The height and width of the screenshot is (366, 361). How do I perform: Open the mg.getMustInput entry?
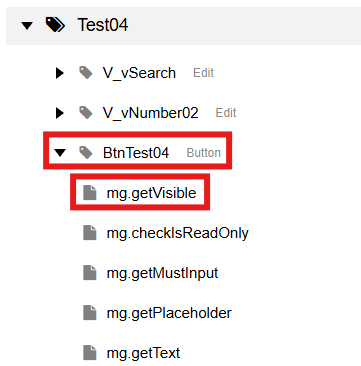[162, 273]
